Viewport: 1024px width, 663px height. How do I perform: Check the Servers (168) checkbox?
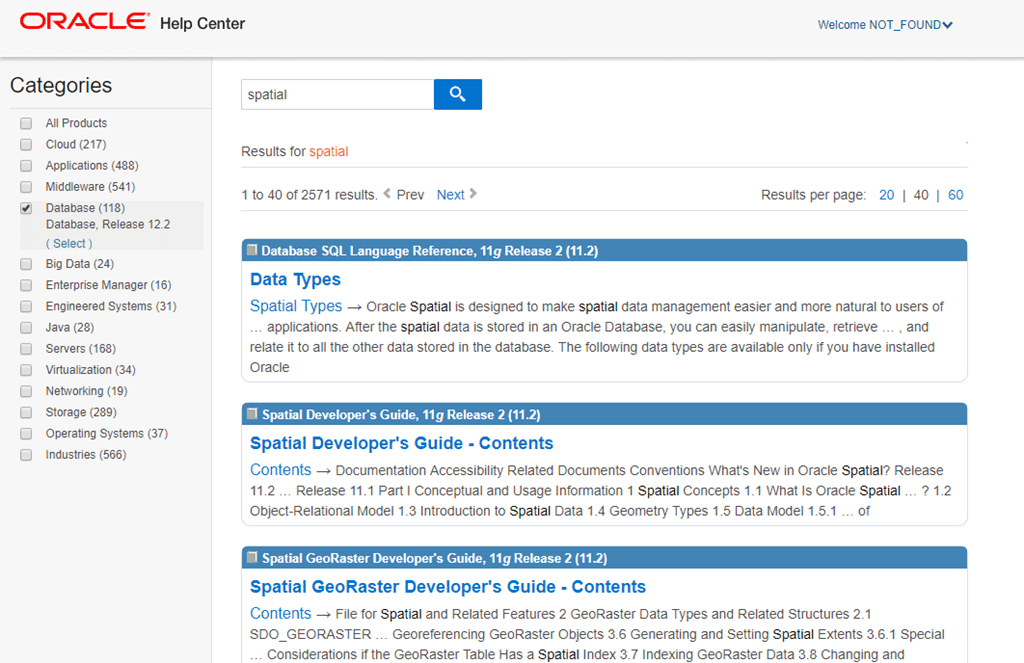26,349
